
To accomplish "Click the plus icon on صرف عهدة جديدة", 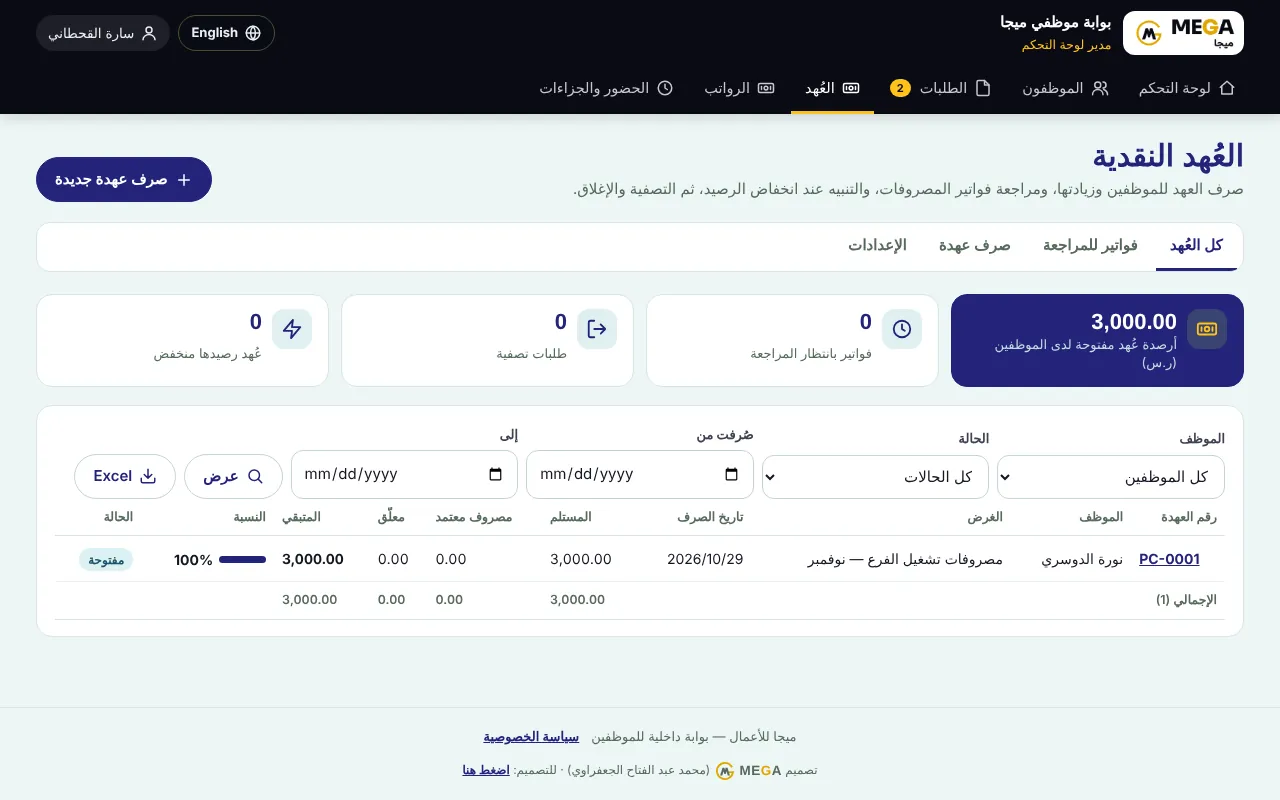I will coord(184,180).
